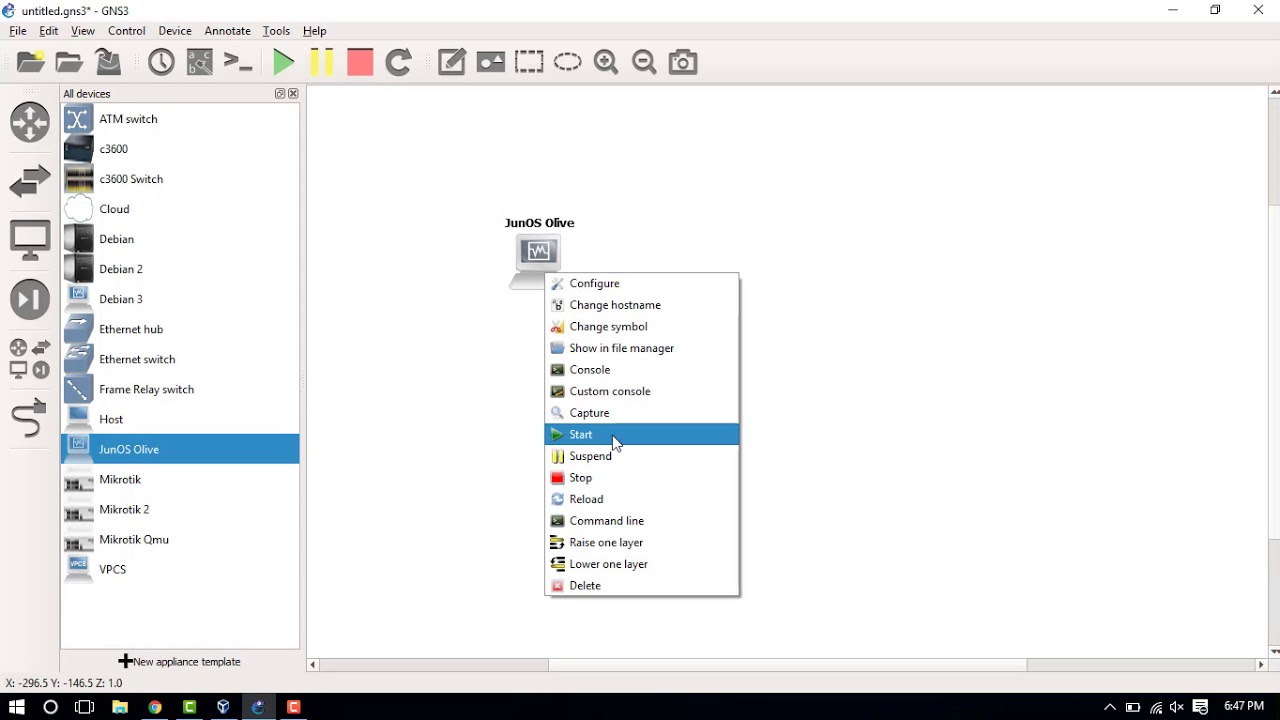The width and height of the screenshot is (1280, 720).
Task: Click the Zoom in magnifier icon
Action: [x=606, y=62]
